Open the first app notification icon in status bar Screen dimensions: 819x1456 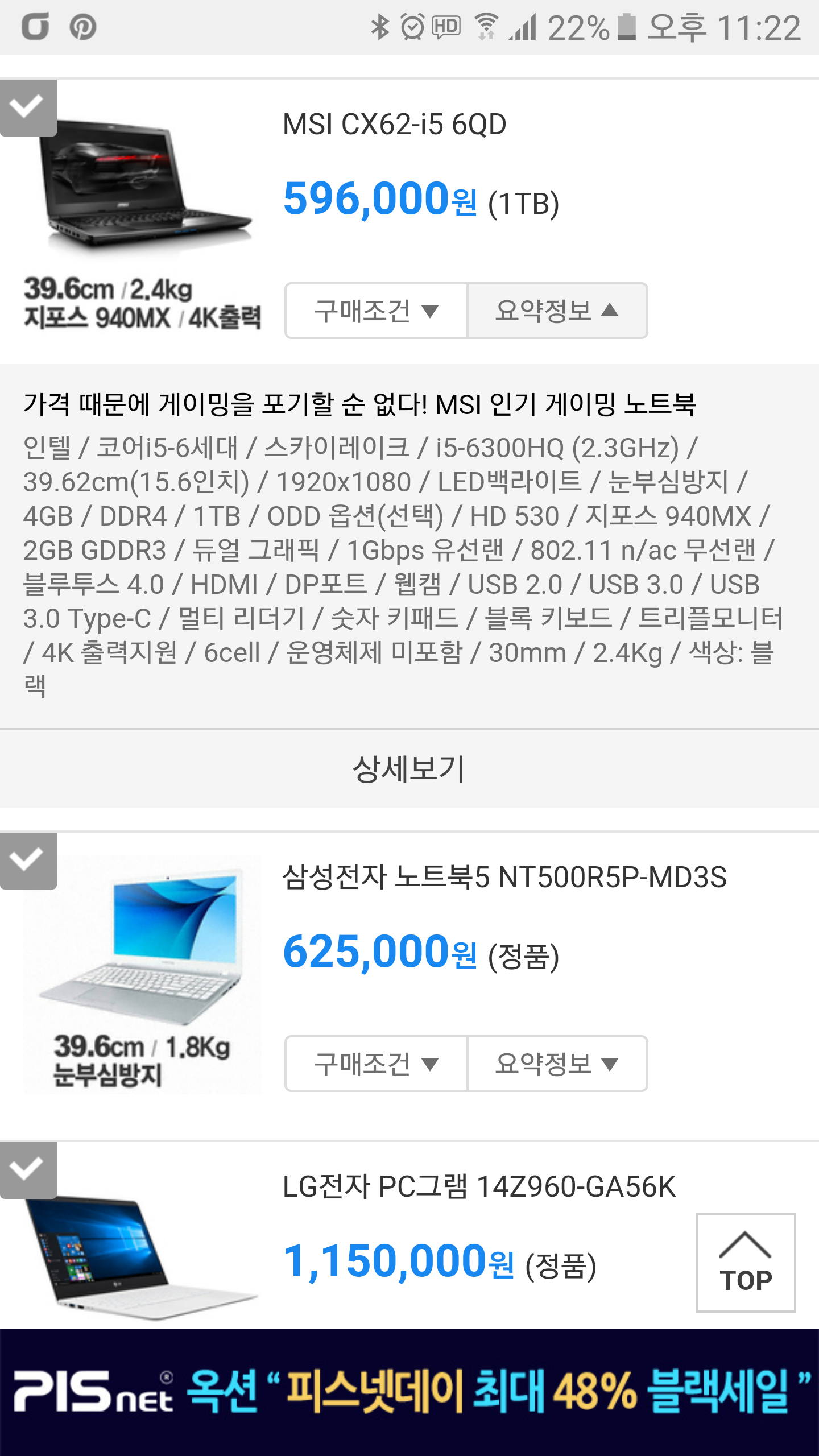pos(36,27)
